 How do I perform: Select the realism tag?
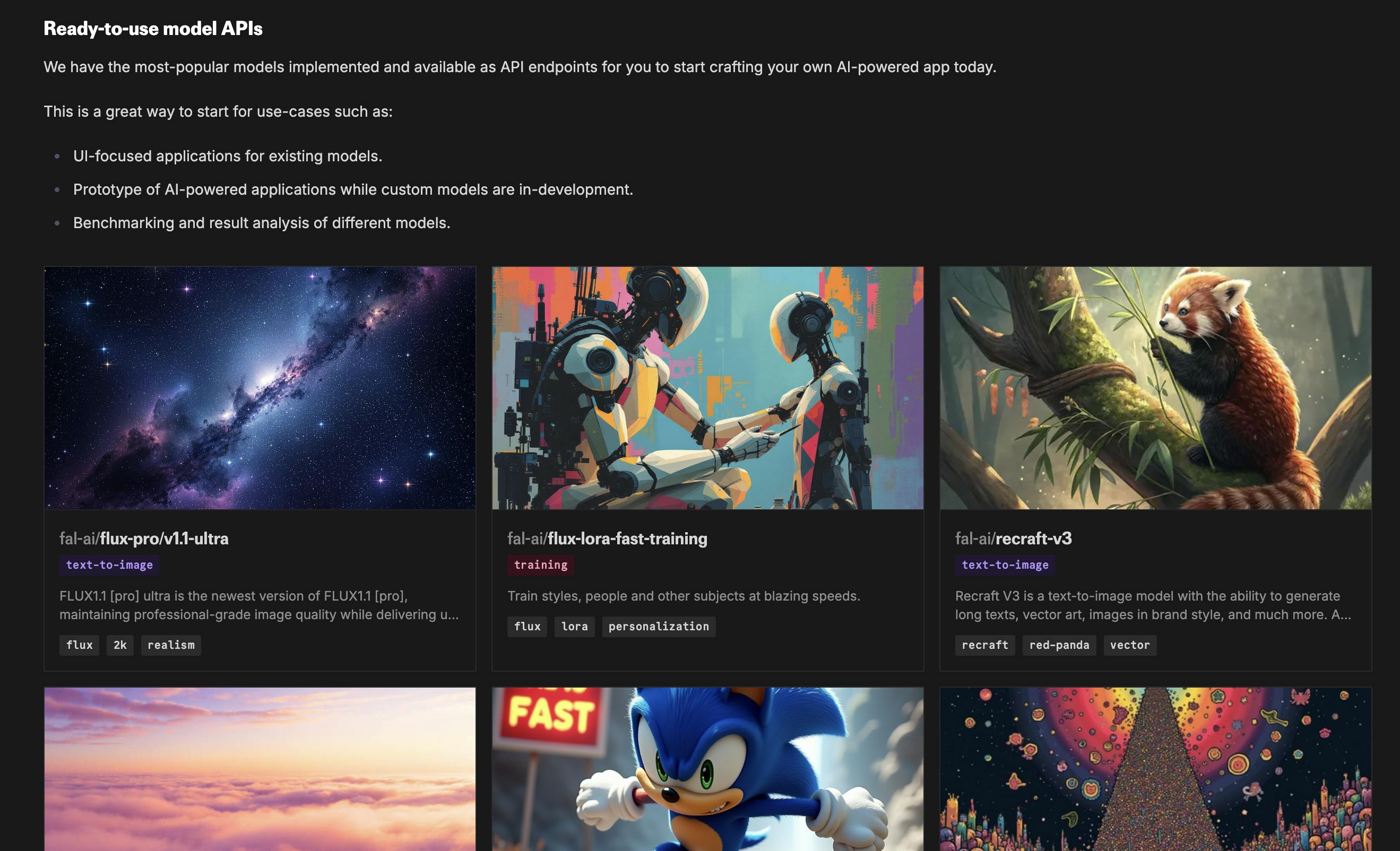[170, 645]
